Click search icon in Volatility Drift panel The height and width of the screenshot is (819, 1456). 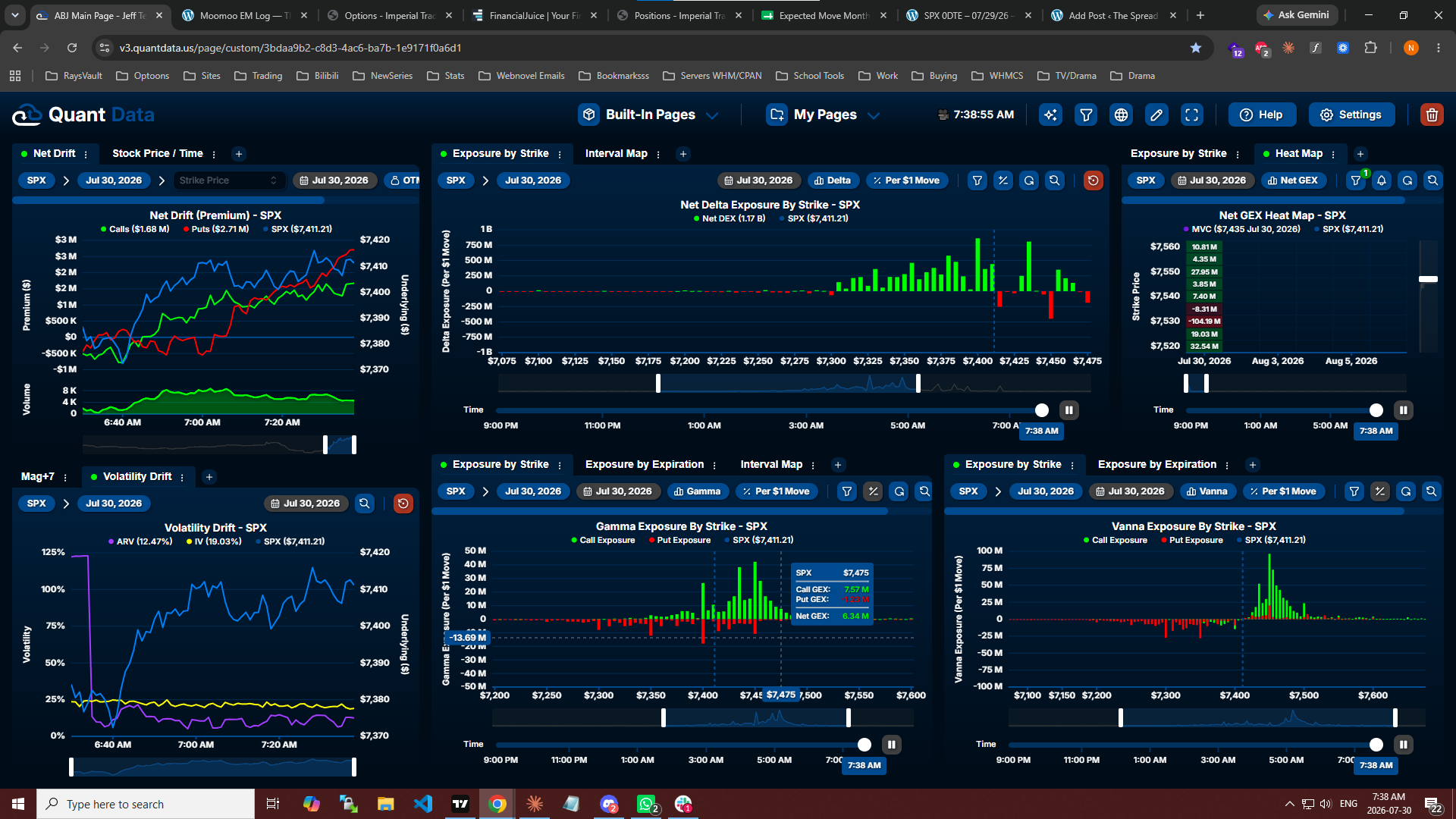click(365, 504)
